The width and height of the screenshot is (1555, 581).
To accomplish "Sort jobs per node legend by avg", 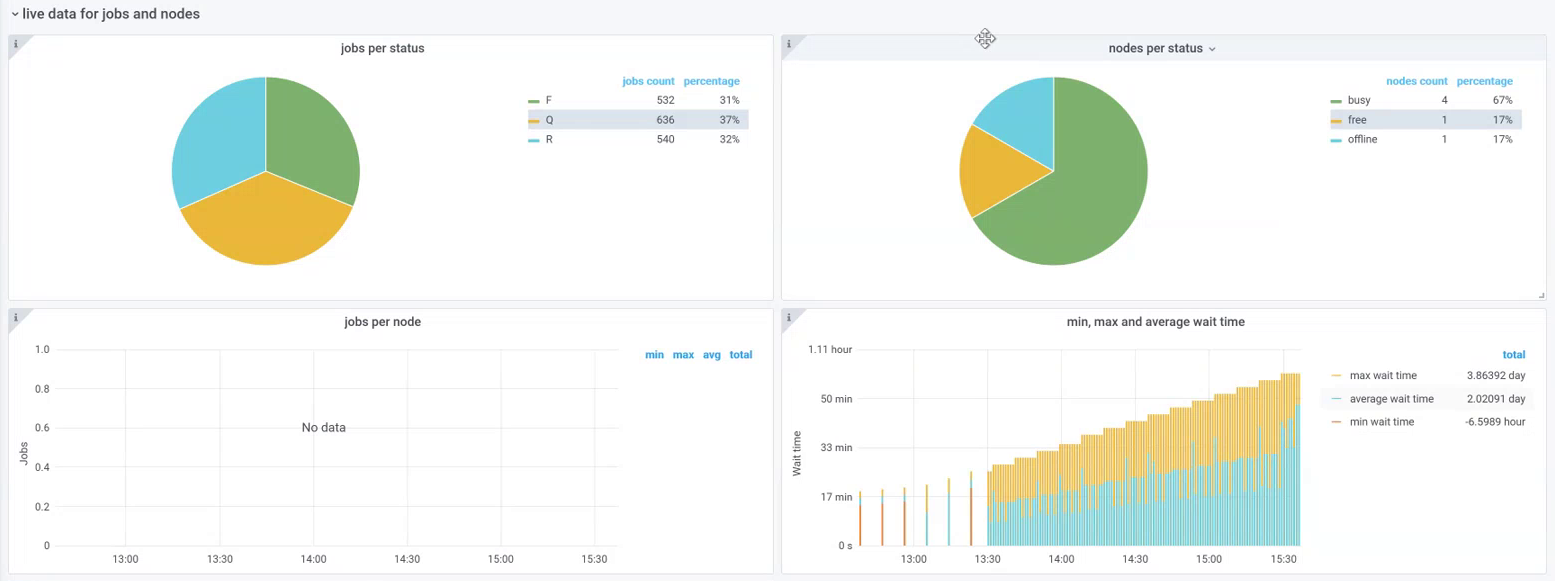I will 711,354.
